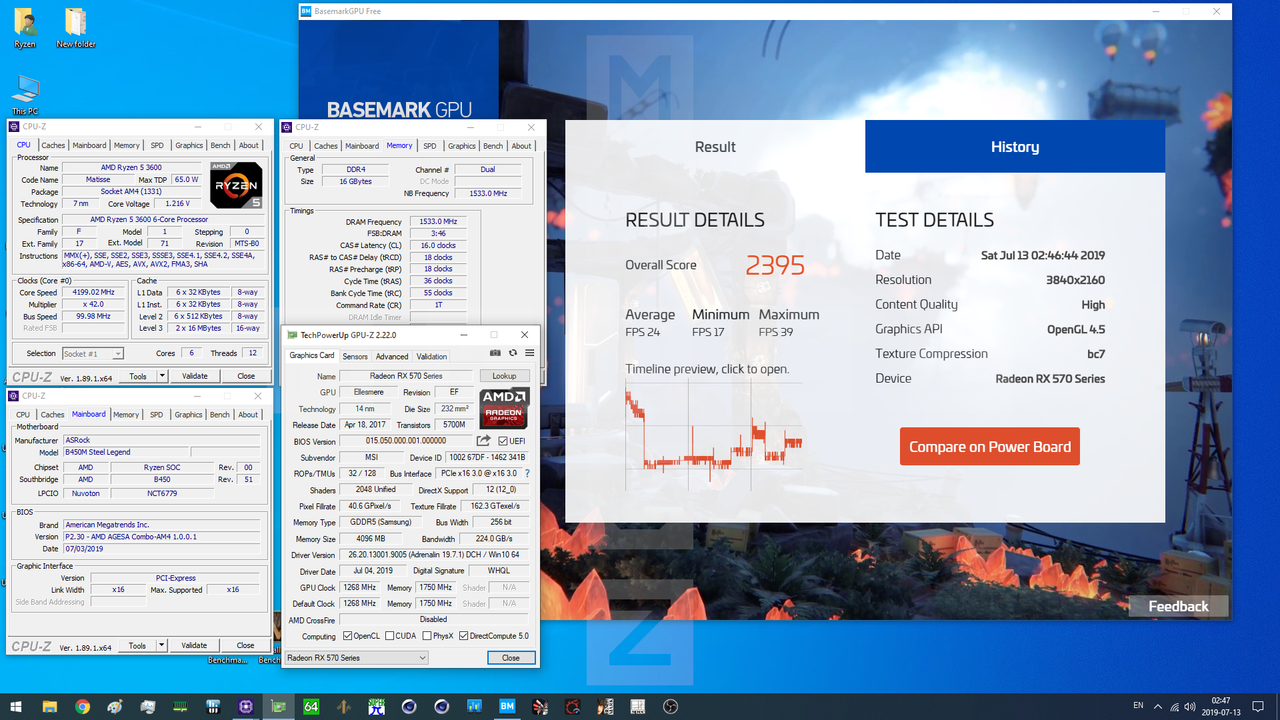This screenshot has height=720, width=1280.
Task: Click the EN language indicator
Action: click(1138, 707)
